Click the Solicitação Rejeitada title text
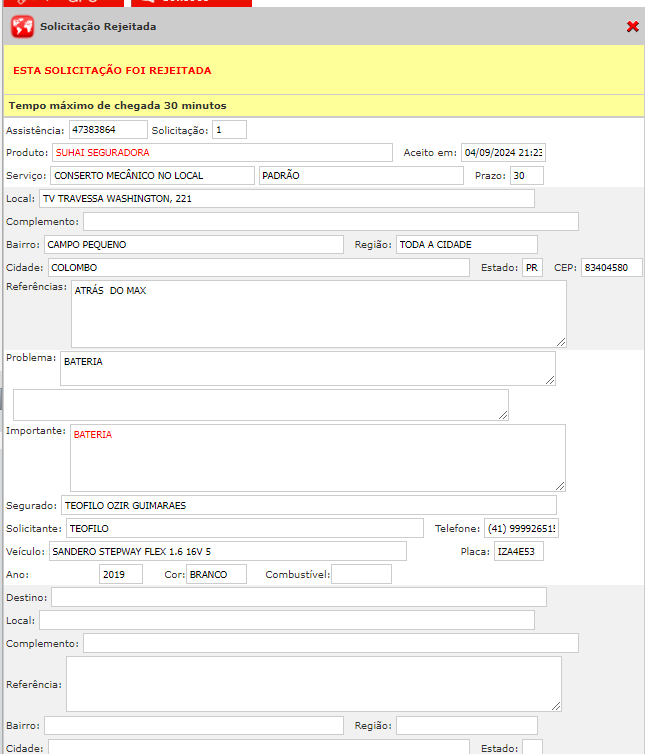Screen dimensions: 651x754 pyautogui.click(x=98, y=26)
